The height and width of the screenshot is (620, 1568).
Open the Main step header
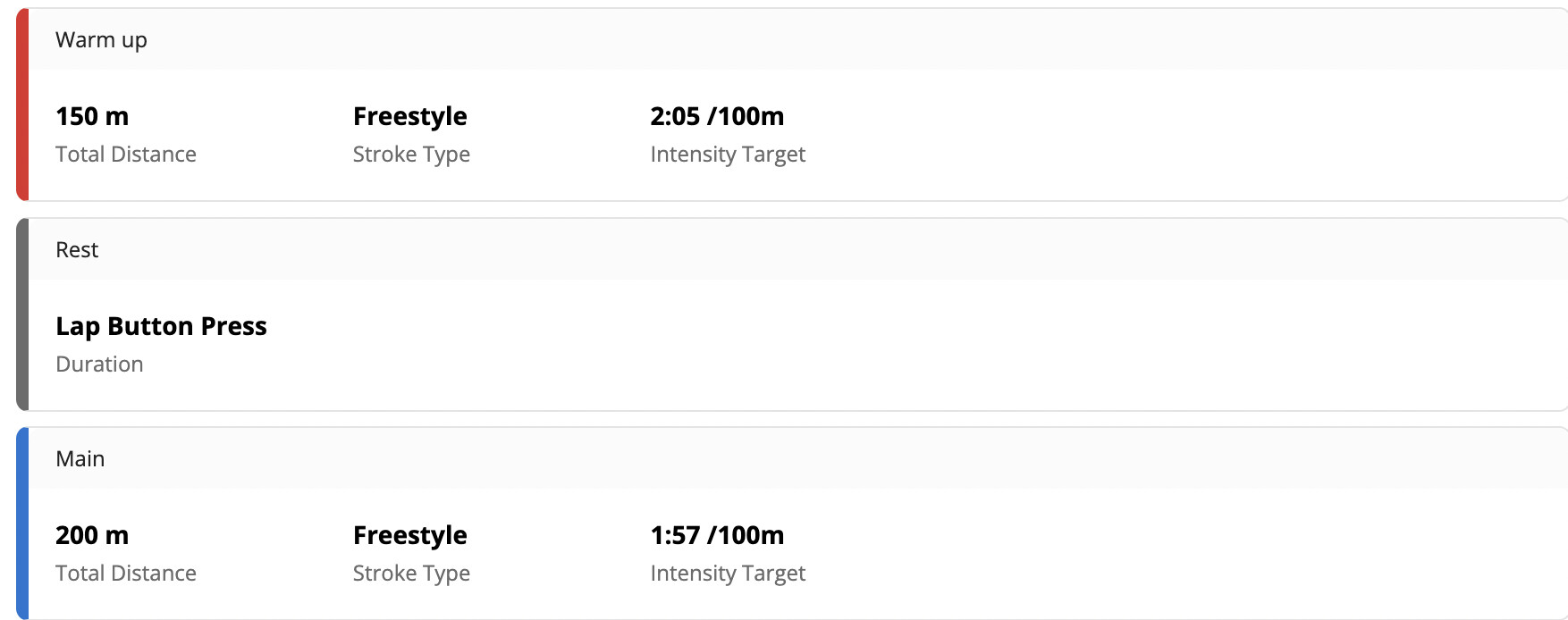(80, 459)
